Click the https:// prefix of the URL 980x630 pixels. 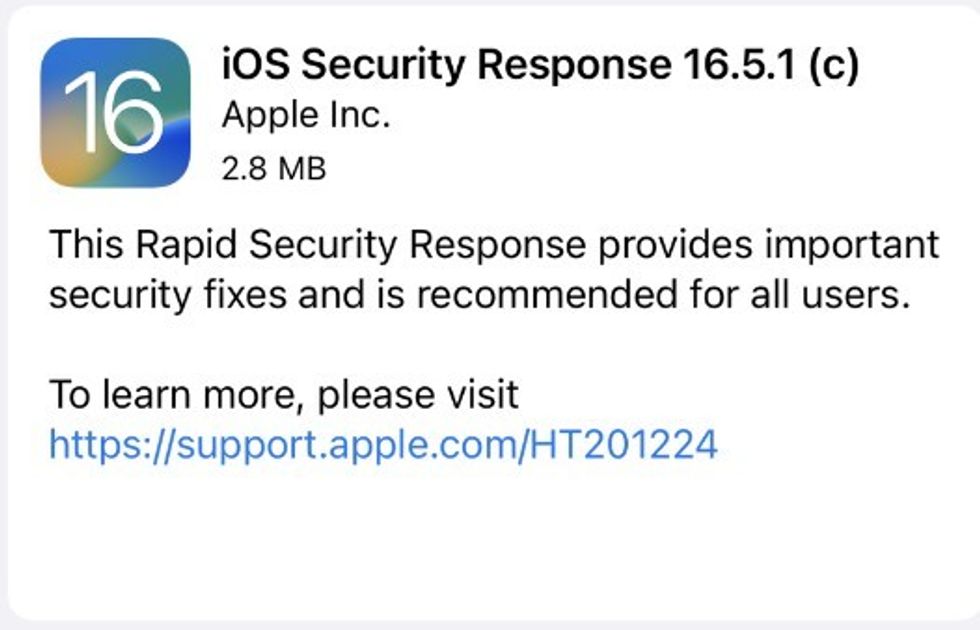110,444
